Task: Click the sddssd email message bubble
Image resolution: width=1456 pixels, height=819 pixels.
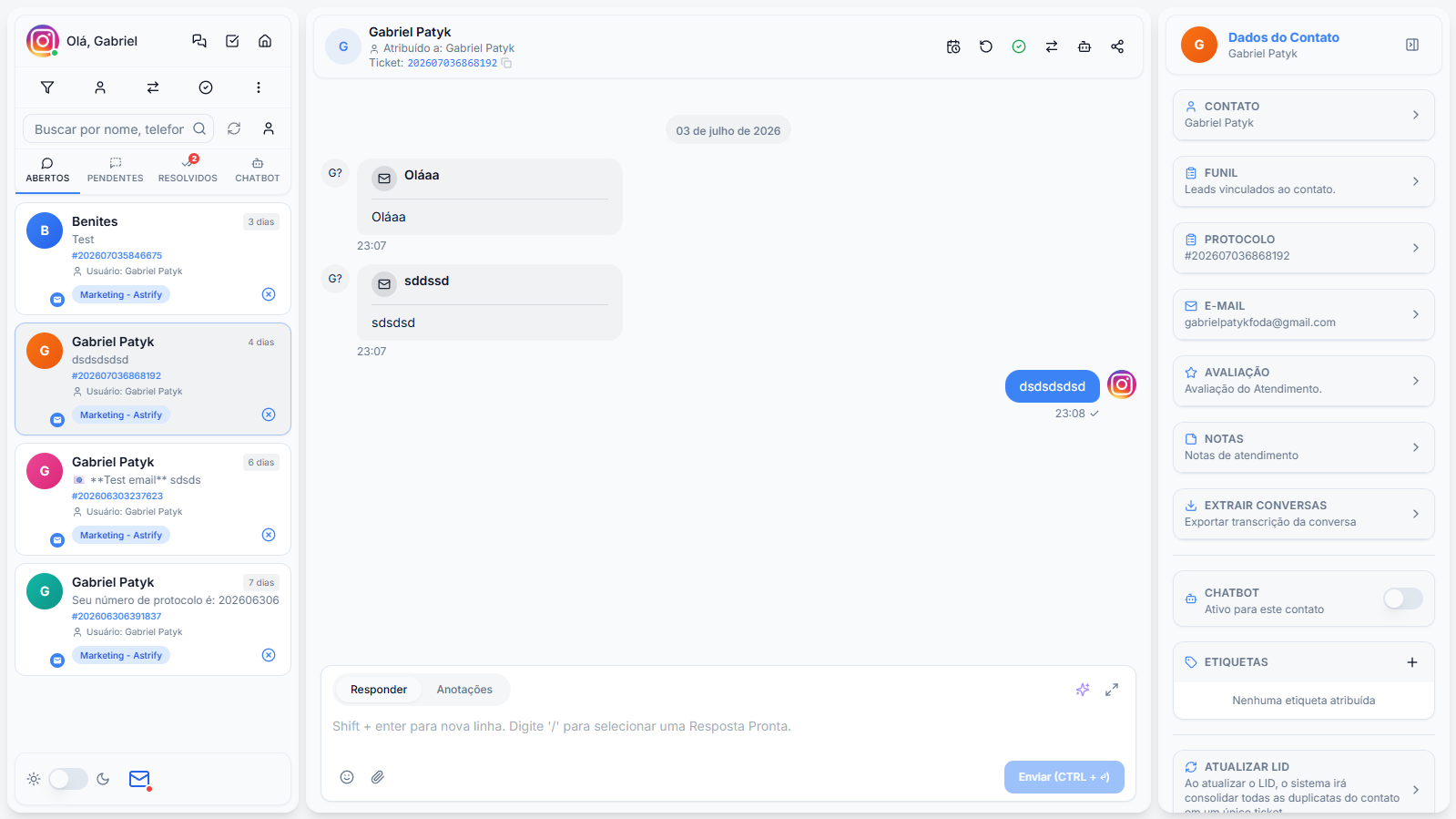Action: coord(490,302)
